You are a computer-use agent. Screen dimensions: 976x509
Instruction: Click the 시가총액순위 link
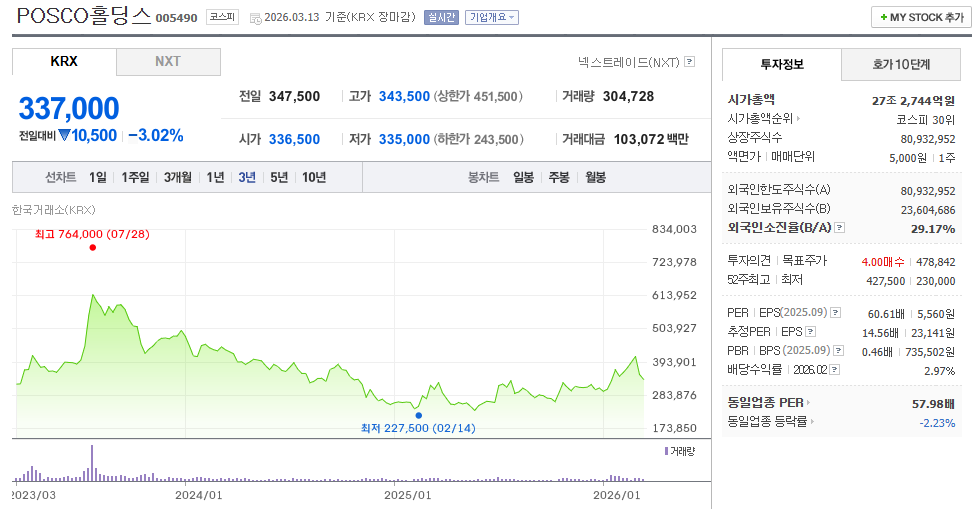click(x=760, y=118)
